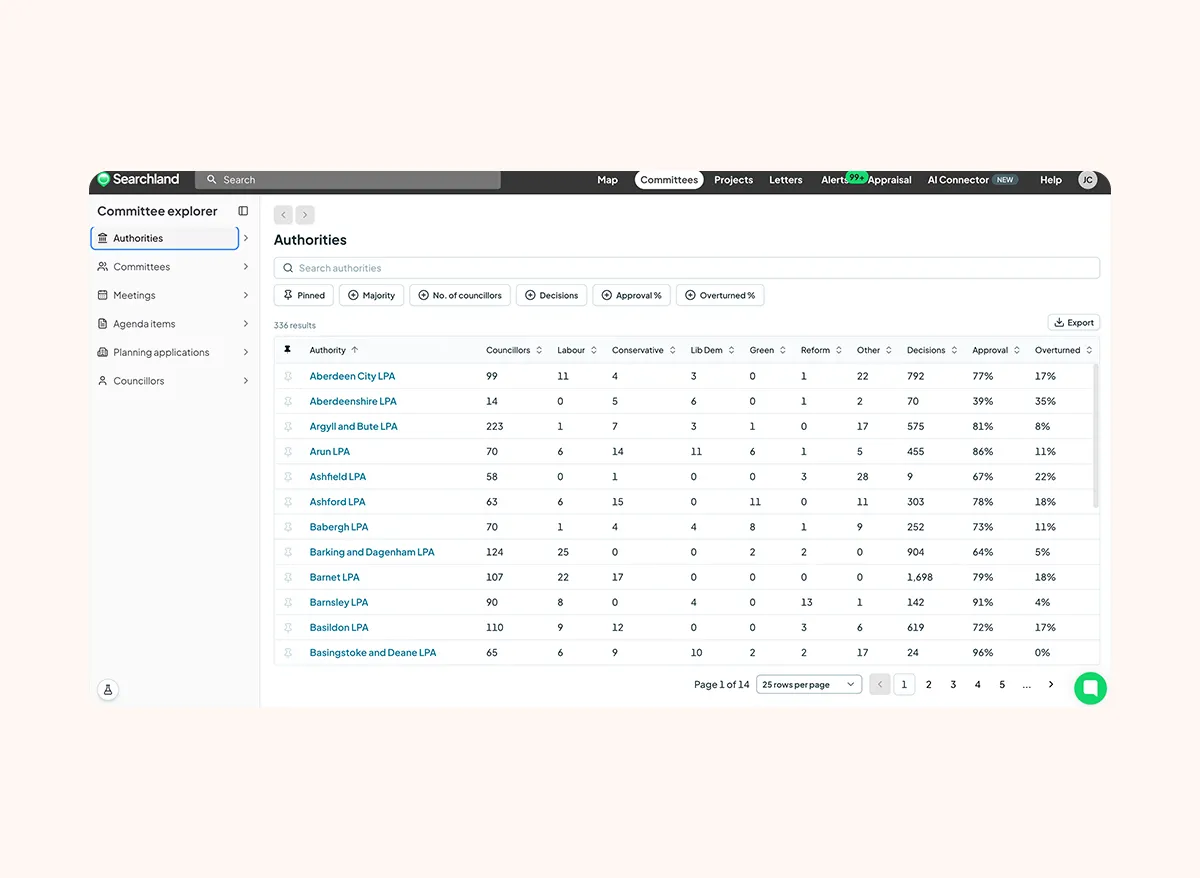Screen dimensions: 1200x878
Task: Click the pin column header icon
Action: pos(287,350)
